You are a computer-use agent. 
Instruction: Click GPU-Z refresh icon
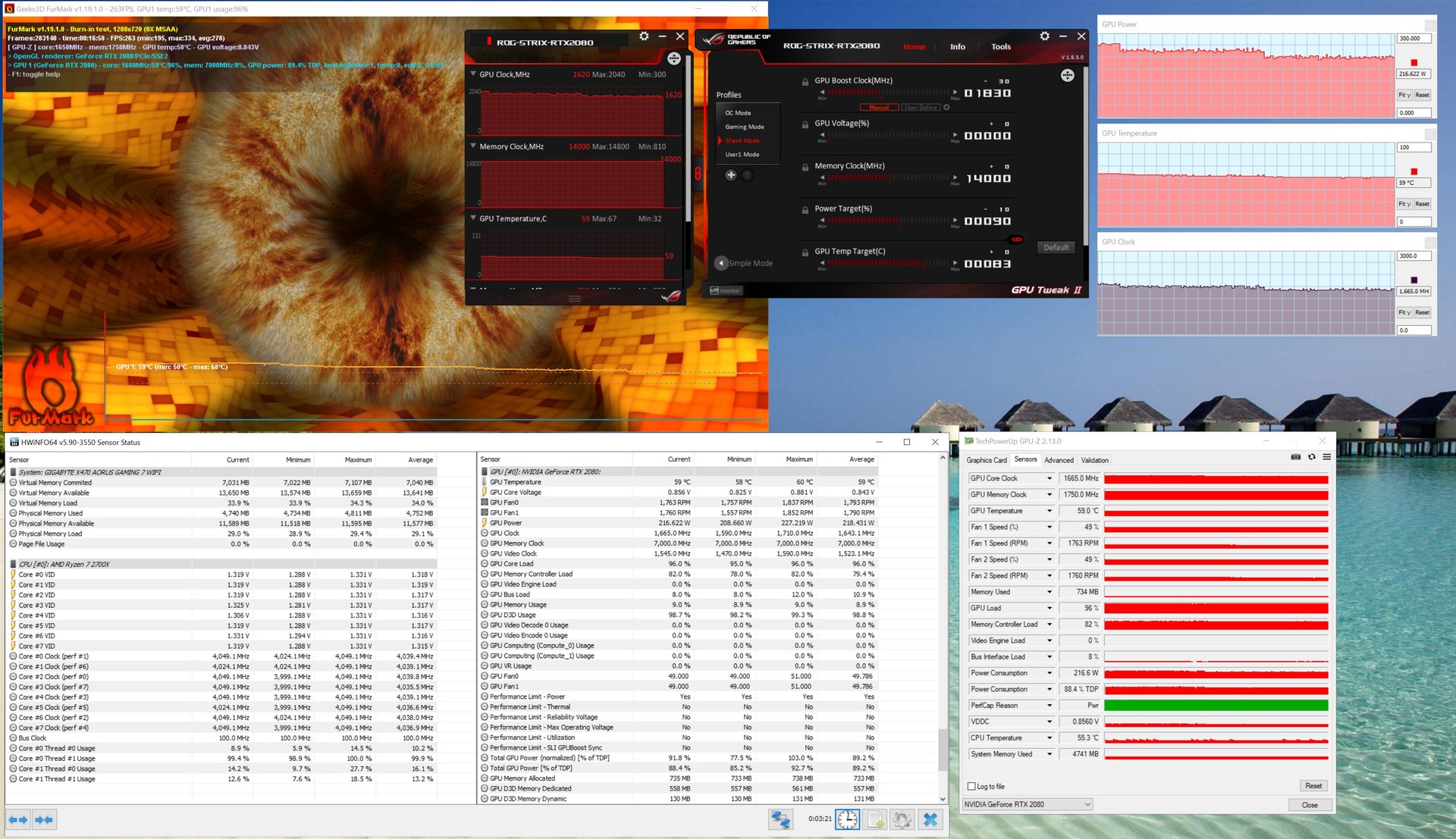(x=1311, y=457)
